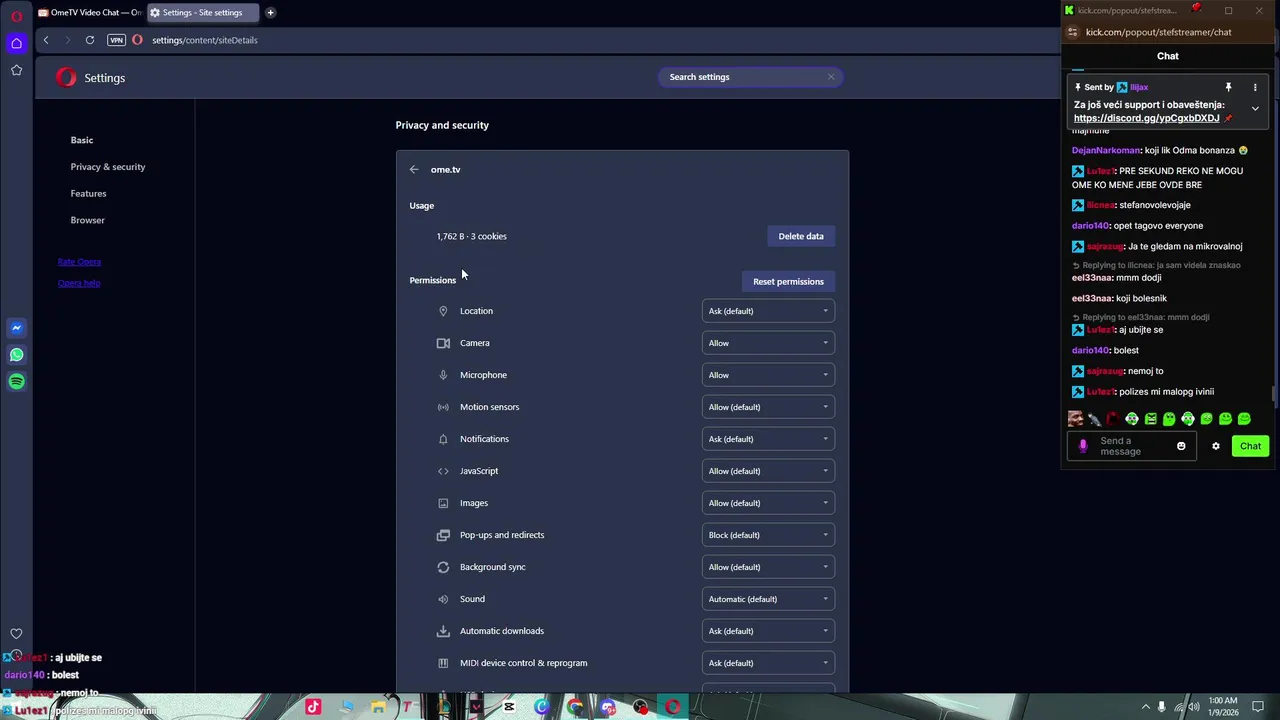Open the Motion sensors permission dropdown

[x=768, y=407]
